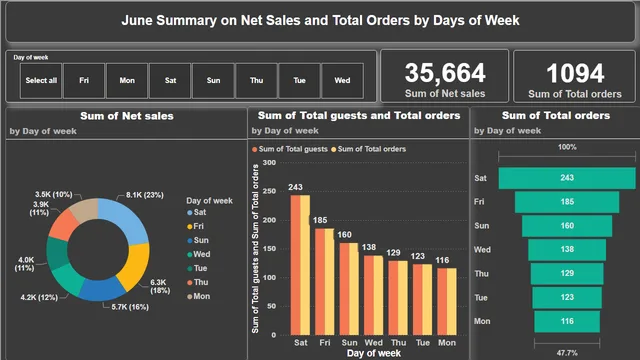Select the Thu 129 funnel bar
The height and width of the screenshot is (360, 640).
click(x=567, y=273)
